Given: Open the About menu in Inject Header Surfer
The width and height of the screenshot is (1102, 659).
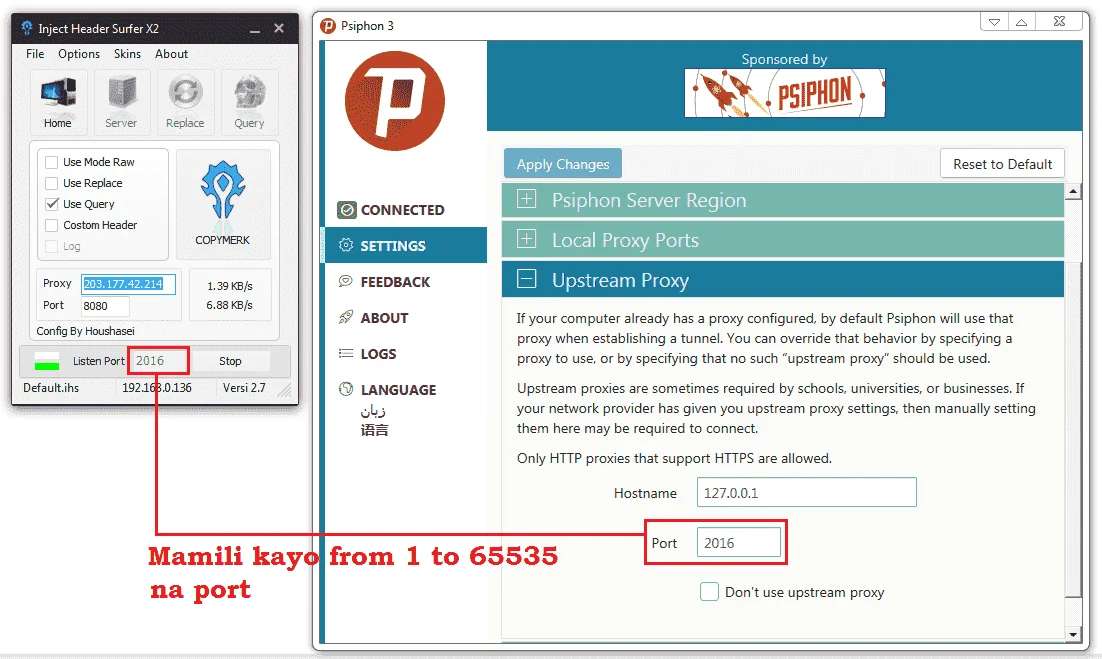Looking at the screenshot, I should point(171,53).
